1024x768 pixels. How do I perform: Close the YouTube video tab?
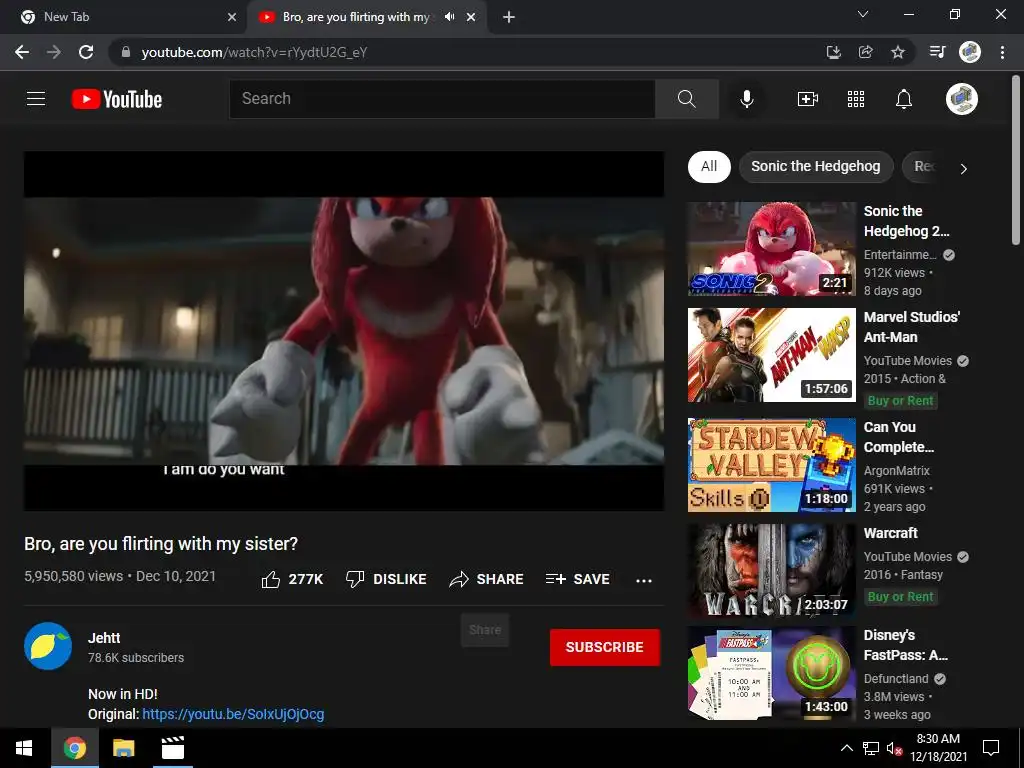click(x=471, y=18)
